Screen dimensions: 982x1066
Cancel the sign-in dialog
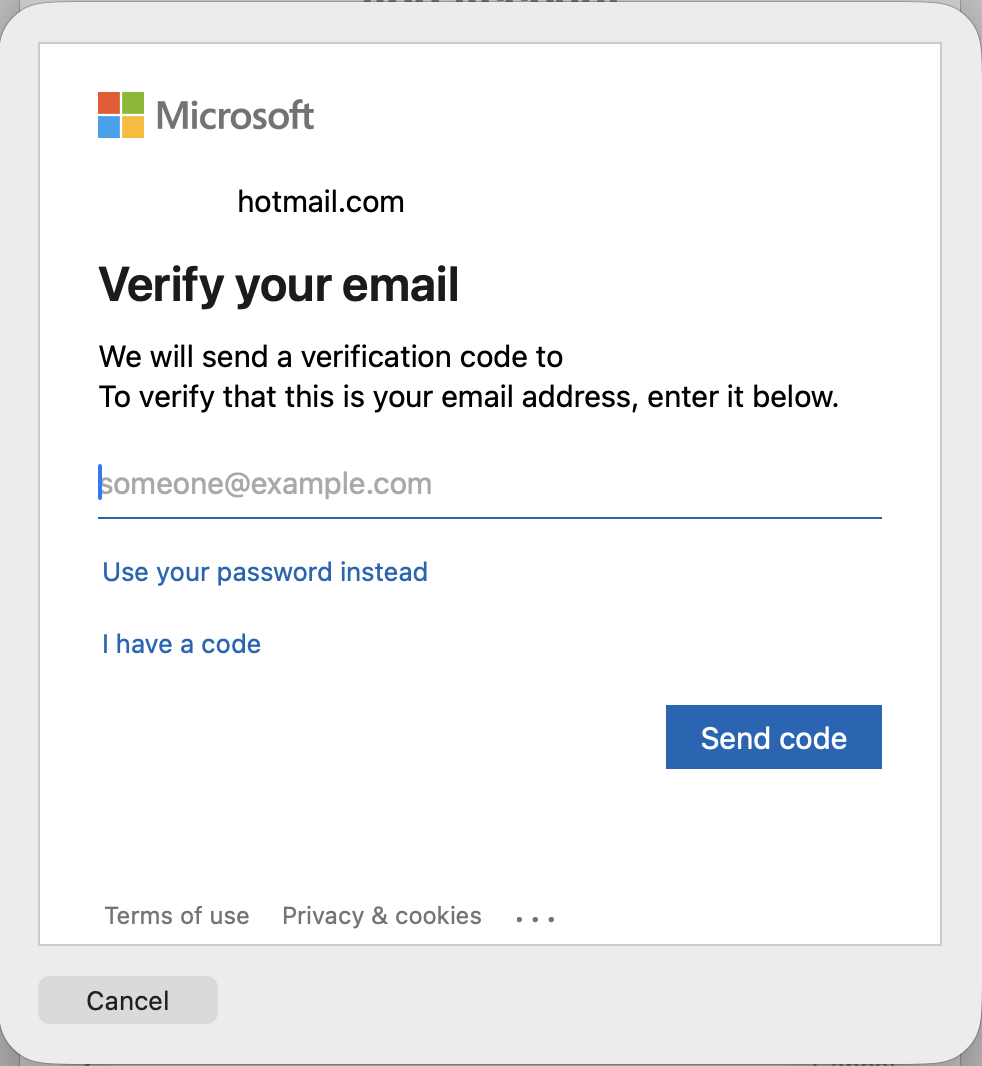click(x=127, y=1001)
